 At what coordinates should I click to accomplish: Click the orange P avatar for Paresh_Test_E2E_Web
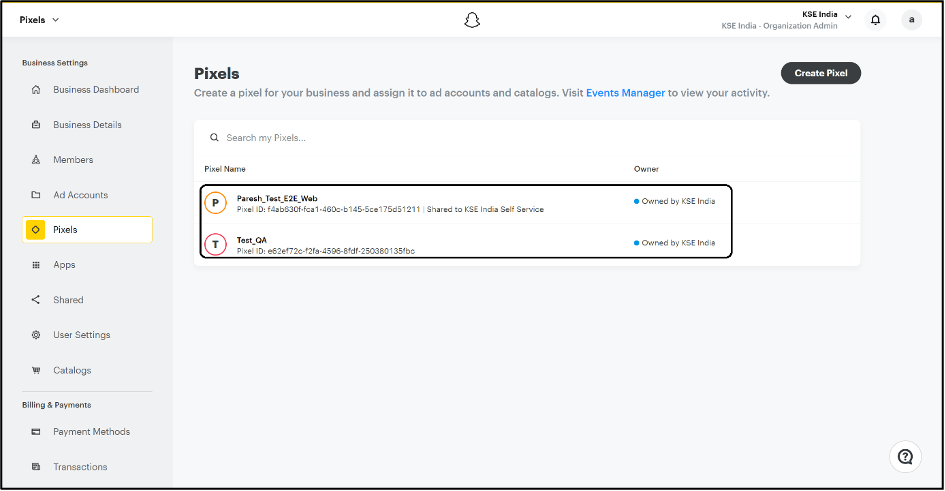(215, 203)
